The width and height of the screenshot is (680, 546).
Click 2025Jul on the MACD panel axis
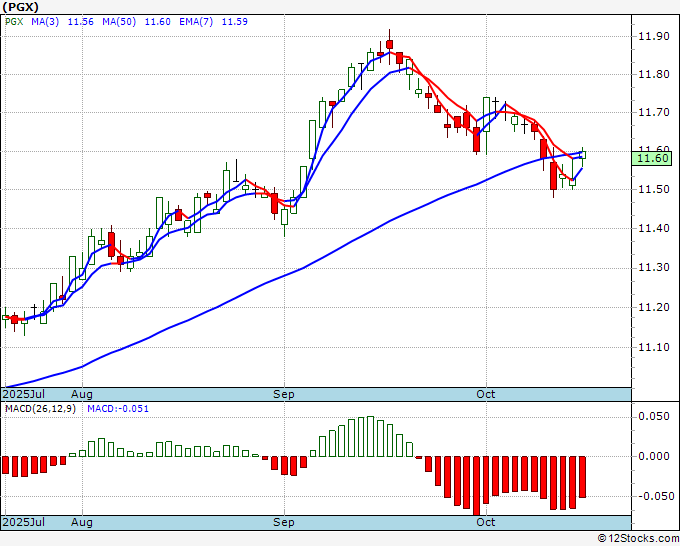[24, 522]
